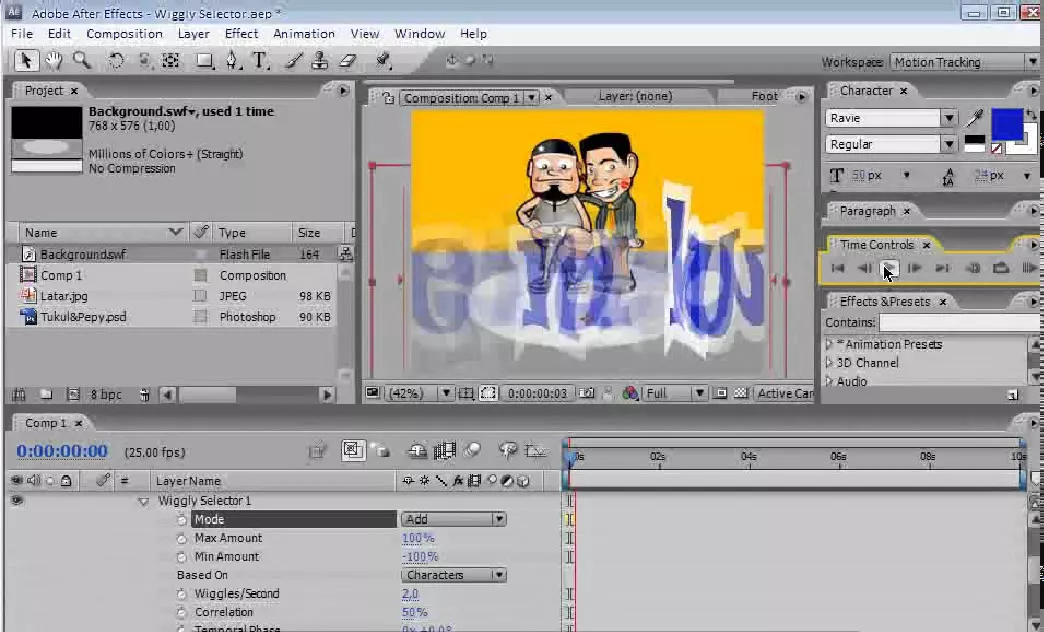Open grid and guide options in viewer
Viewport: 1044px width, 632px height.
point(466,394)
